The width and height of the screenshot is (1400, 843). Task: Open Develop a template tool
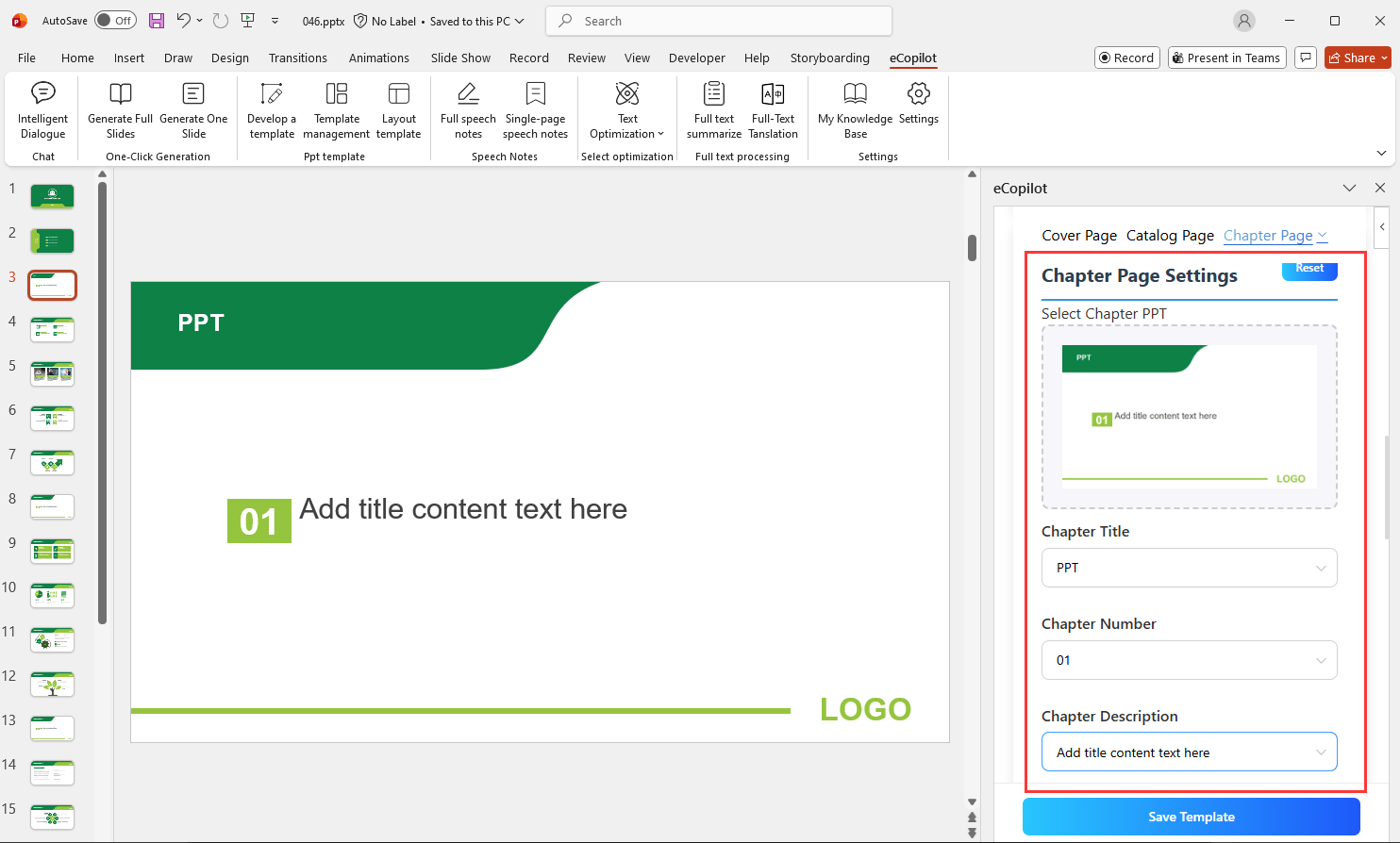[x=272, y=110]
